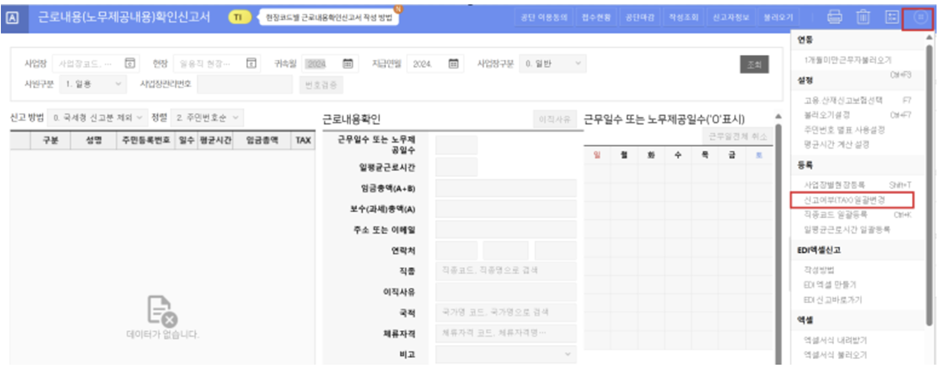
Task: Click the 국적 country code search field
Action: [506, 312]
